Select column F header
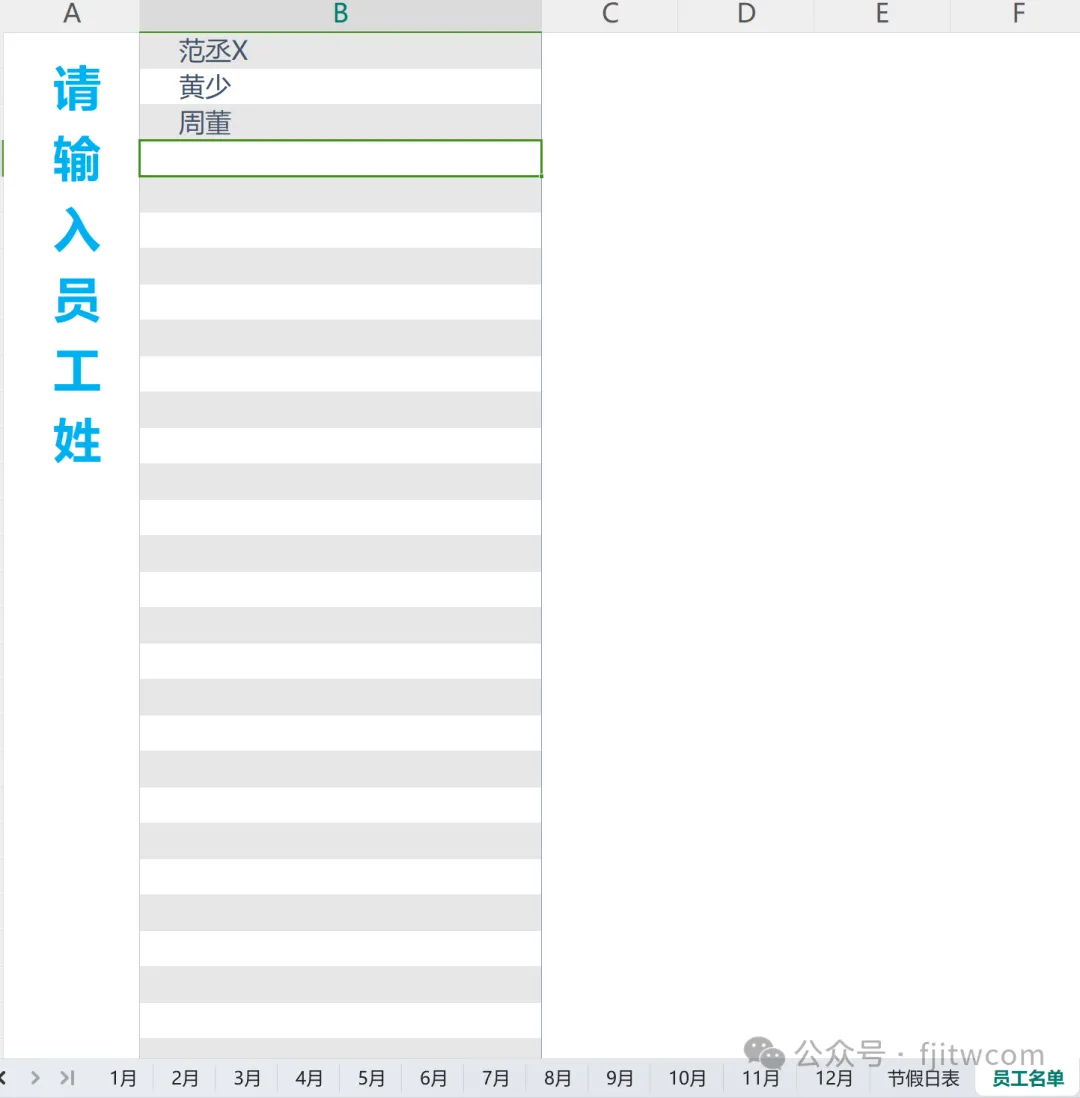Image resolution: width=1080 pixels, height=1098 pixels. 1018,14
